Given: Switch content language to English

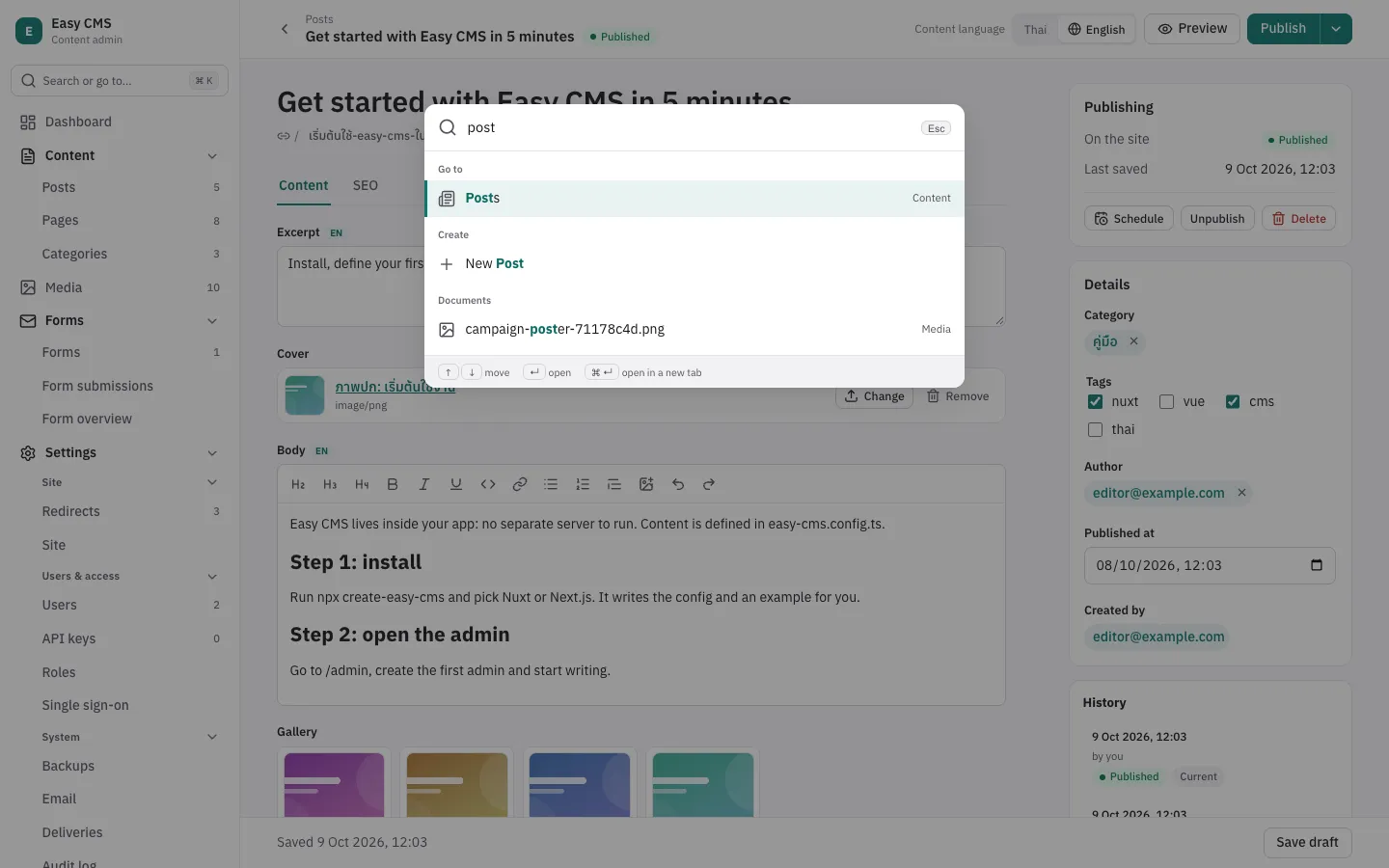Looking at the screenshot, I should click(x=1097, y=29).
